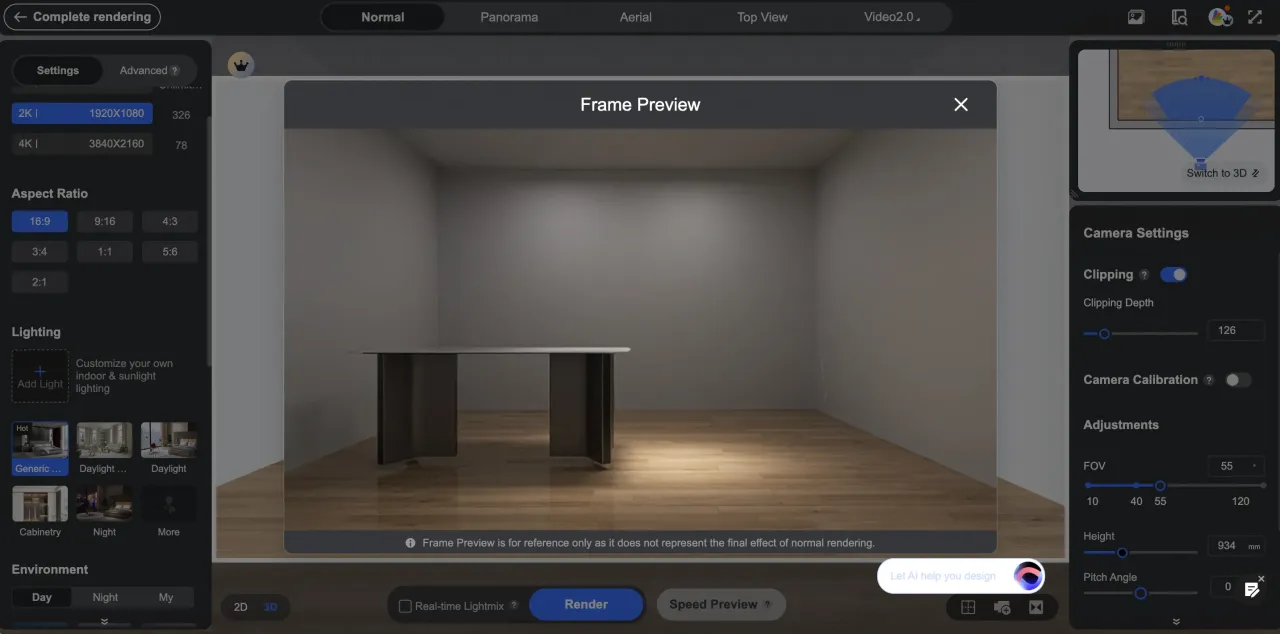Open the notes edit icon near Pitch Angle

pyautogui.click(x=1251, y=589)
